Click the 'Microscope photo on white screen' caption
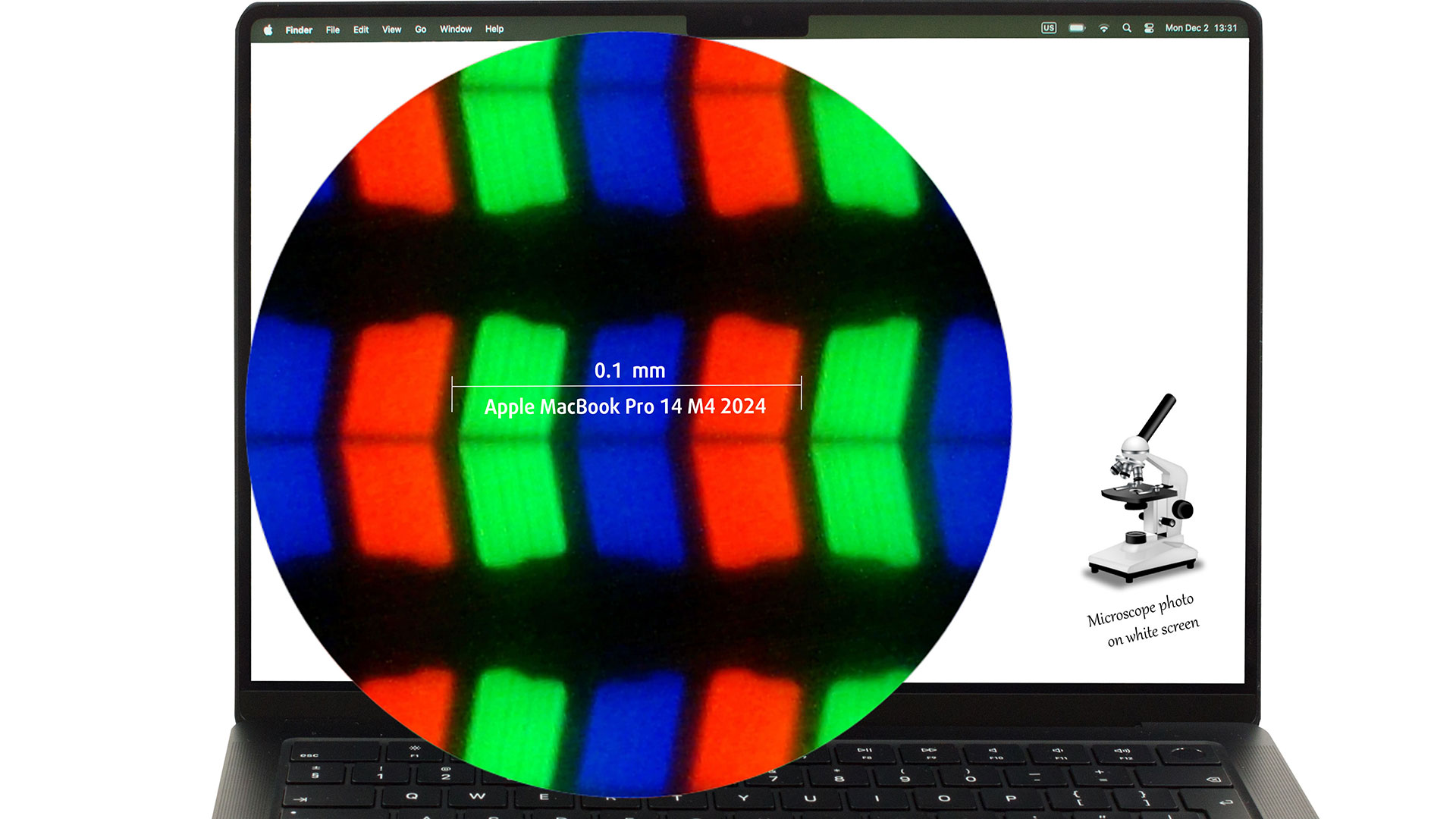The height and width of the screenshot is (819, 1456). pyautogui.click(x=1145, y=620)
